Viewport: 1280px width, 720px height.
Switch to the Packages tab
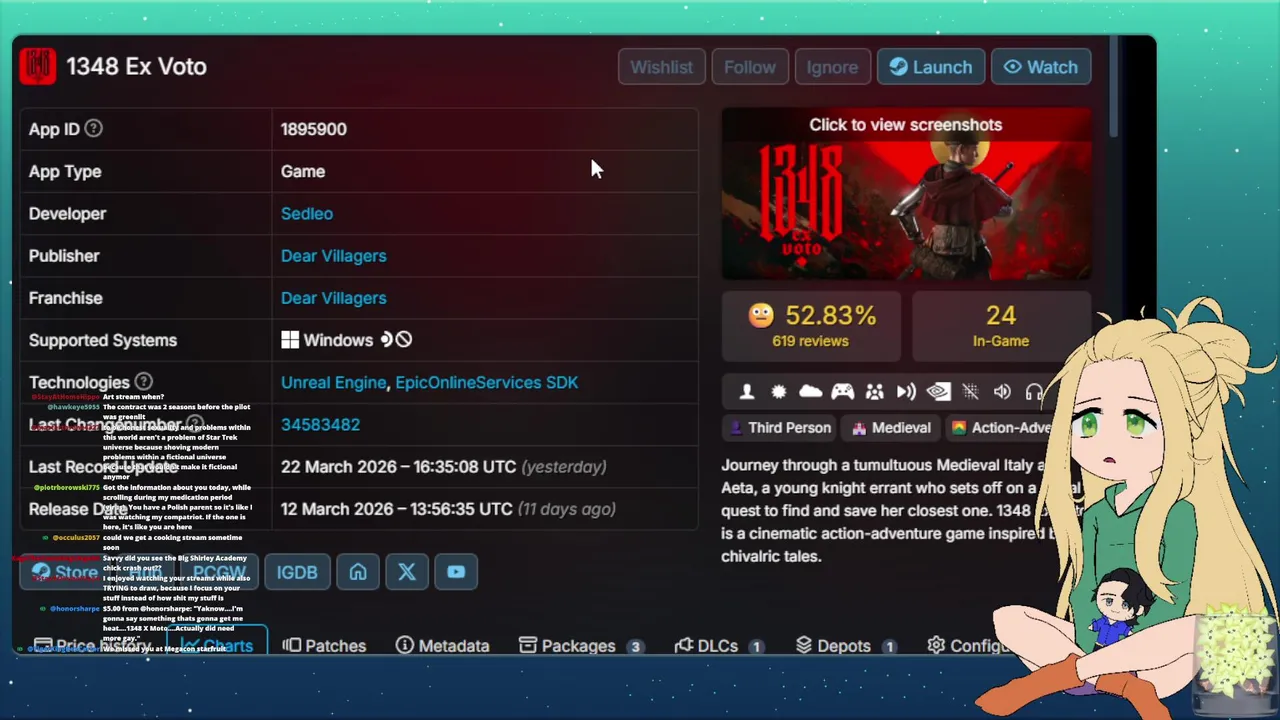click(x=581, y=645)
